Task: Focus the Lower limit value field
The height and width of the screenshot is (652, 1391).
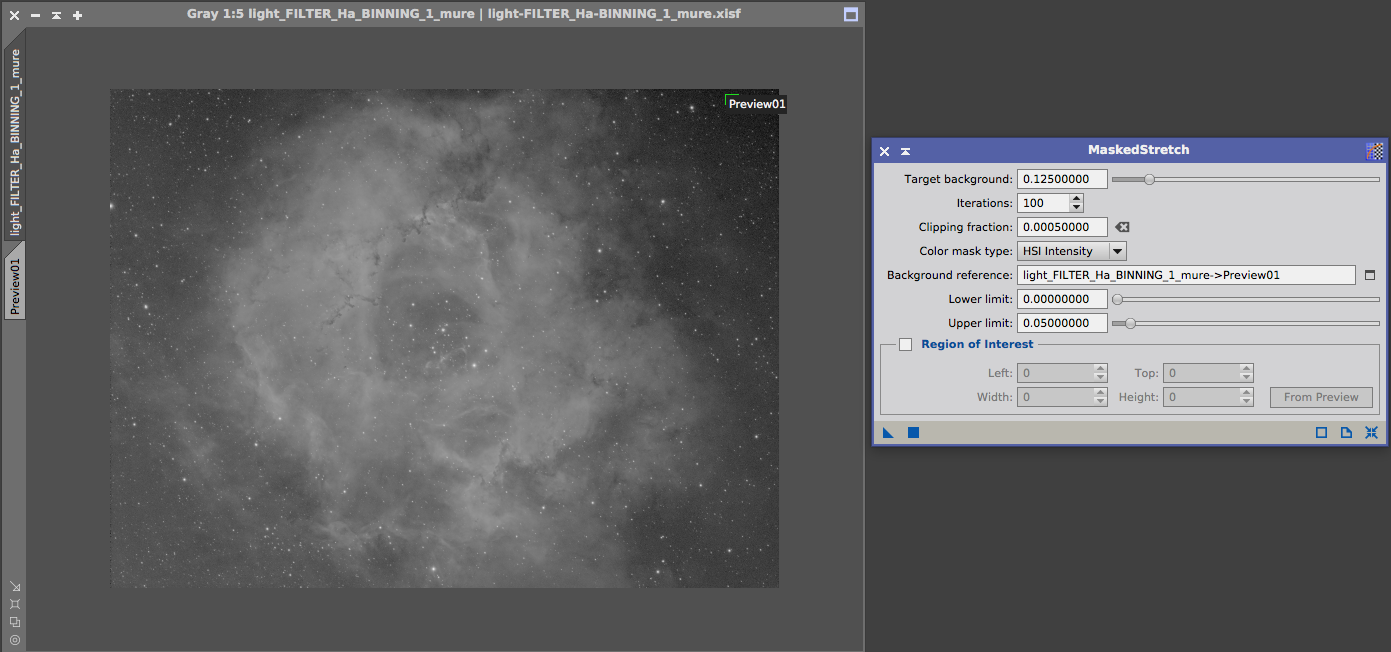Action: 1062,299
